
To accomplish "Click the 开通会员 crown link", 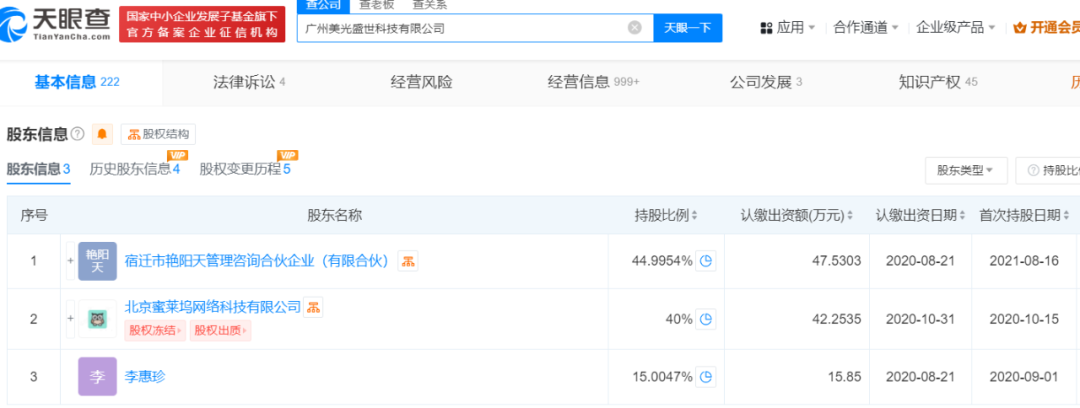I will coord(1047,28).
